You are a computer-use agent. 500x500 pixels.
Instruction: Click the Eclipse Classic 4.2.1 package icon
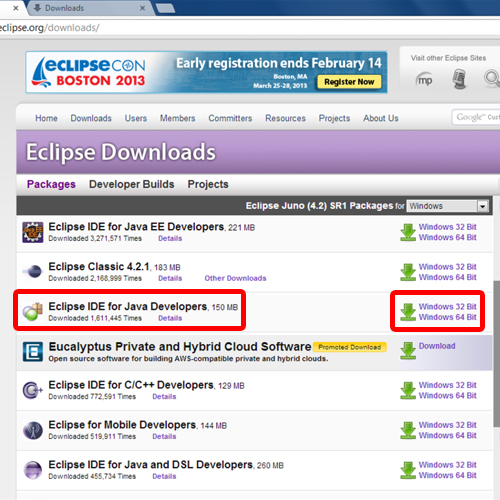[x=33, y=272]
